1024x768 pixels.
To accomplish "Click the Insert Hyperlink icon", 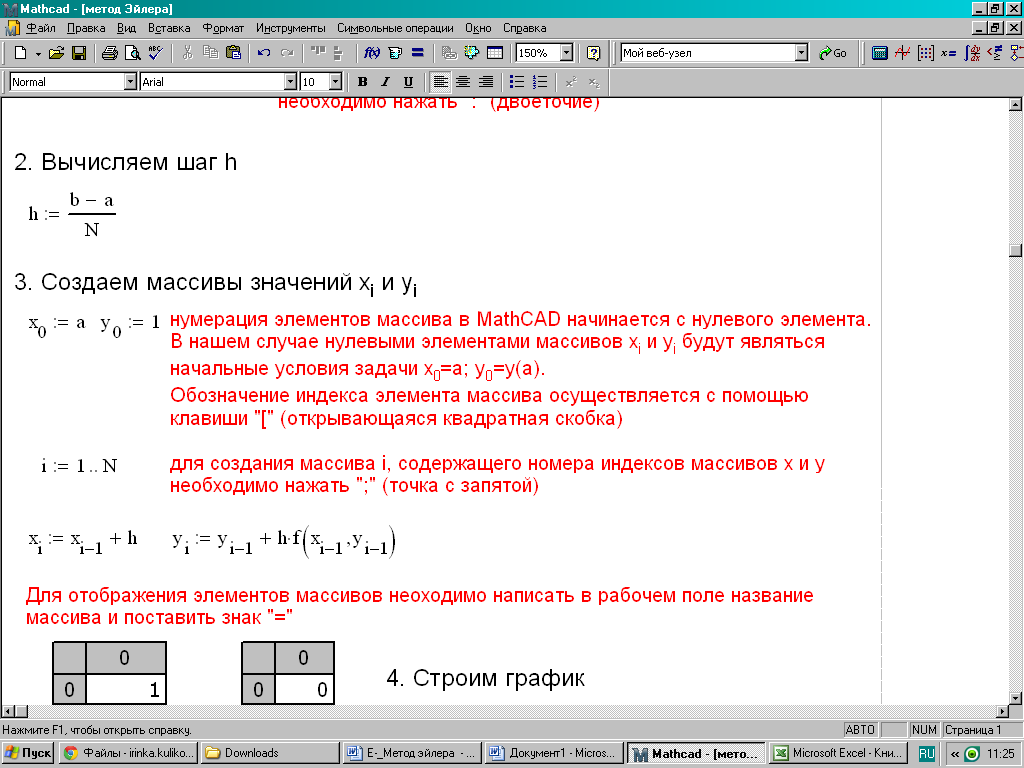I will coord(449,53).
